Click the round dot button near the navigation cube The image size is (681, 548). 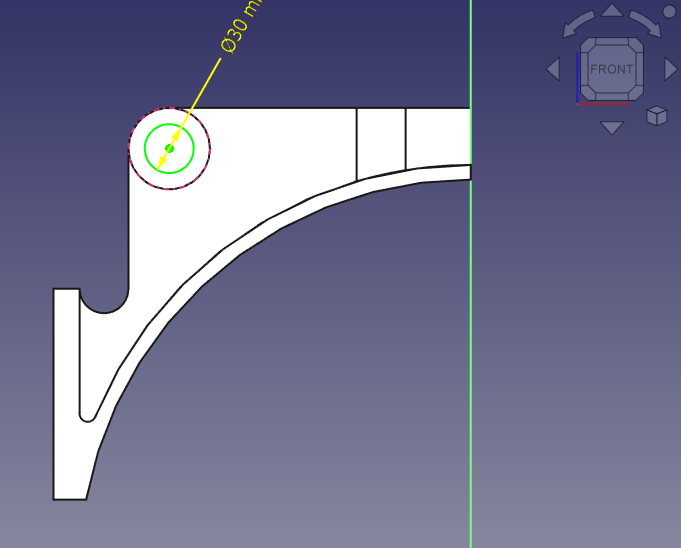click(x=669, y=12)
